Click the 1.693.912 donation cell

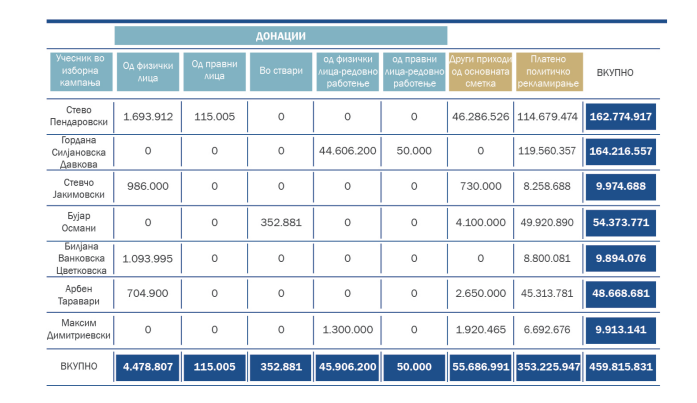click(x=148, y=117)
